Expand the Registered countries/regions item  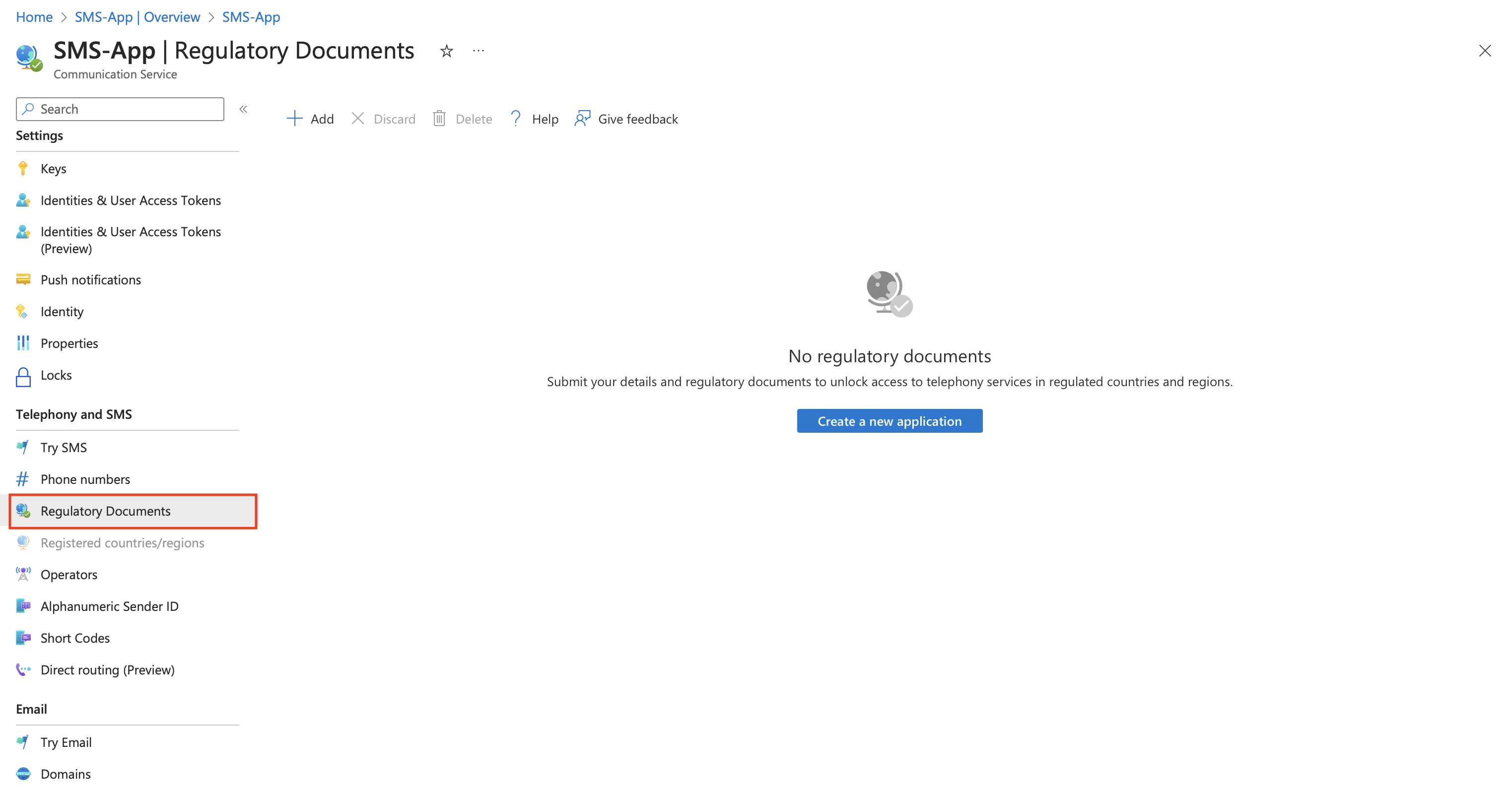point(122,542)
